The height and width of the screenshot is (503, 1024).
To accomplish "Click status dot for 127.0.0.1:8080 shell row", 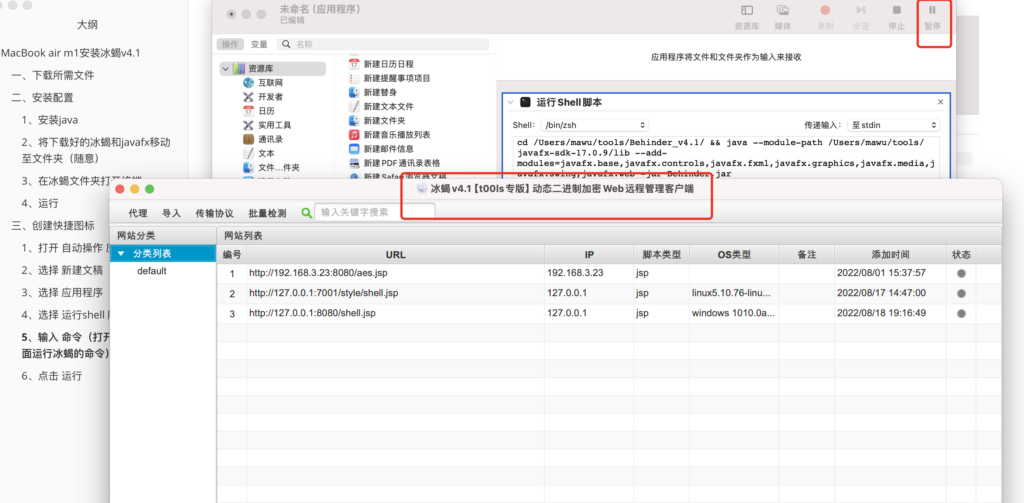I will pos(961,314).
